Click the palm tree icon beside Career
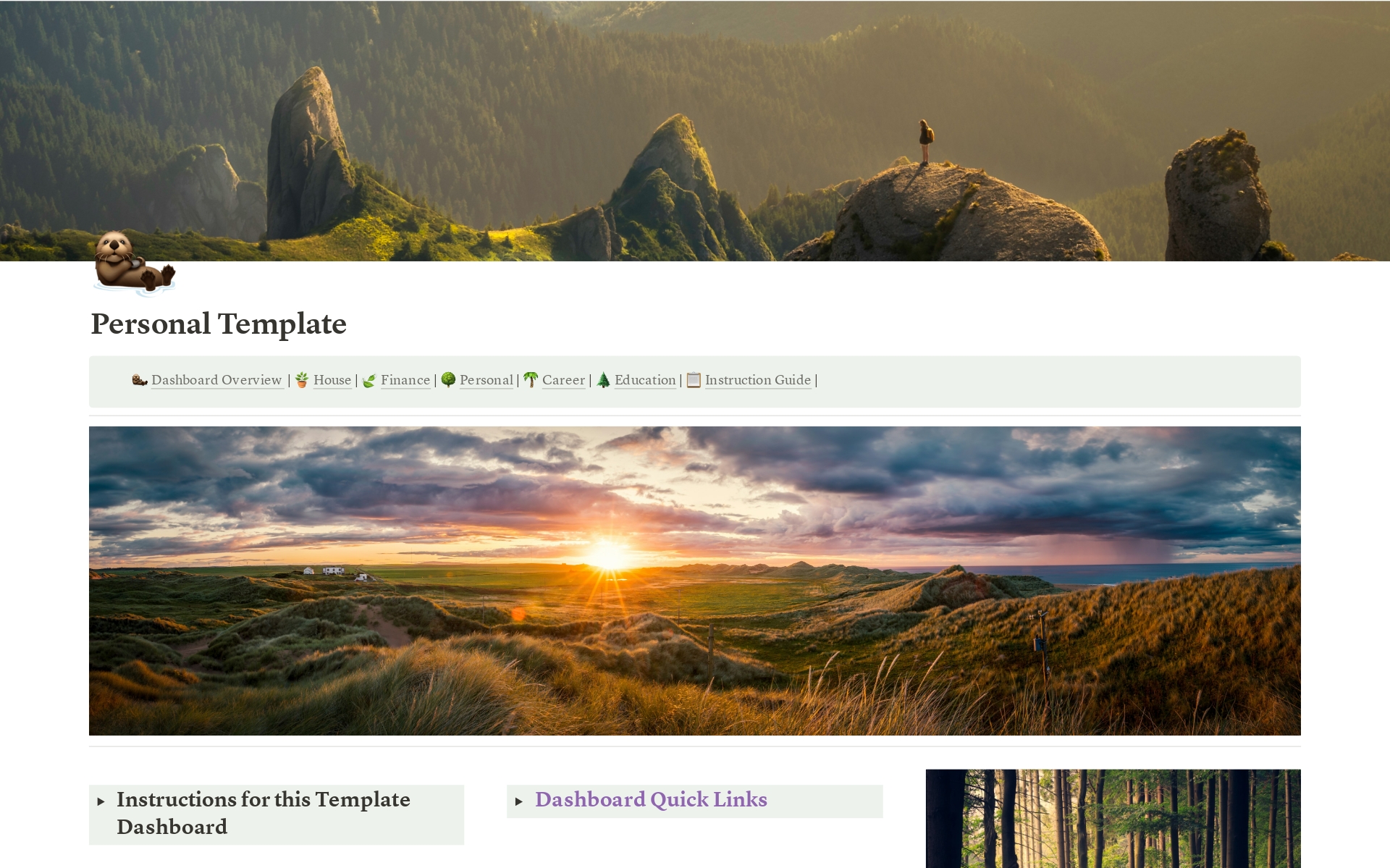 click(x=531, y=380)
